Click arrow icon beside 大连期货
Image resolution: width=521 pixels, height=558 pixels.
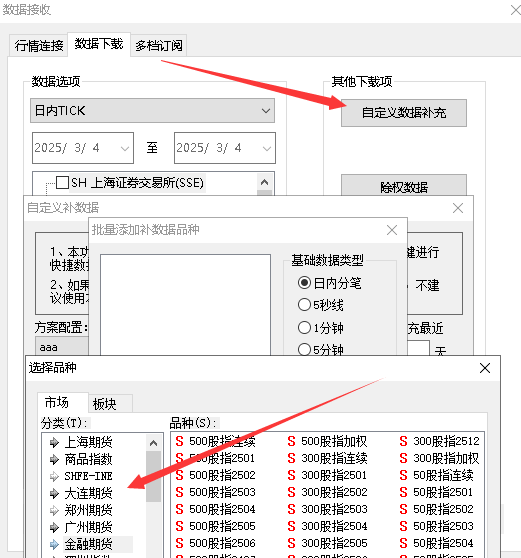pos(54,494)
